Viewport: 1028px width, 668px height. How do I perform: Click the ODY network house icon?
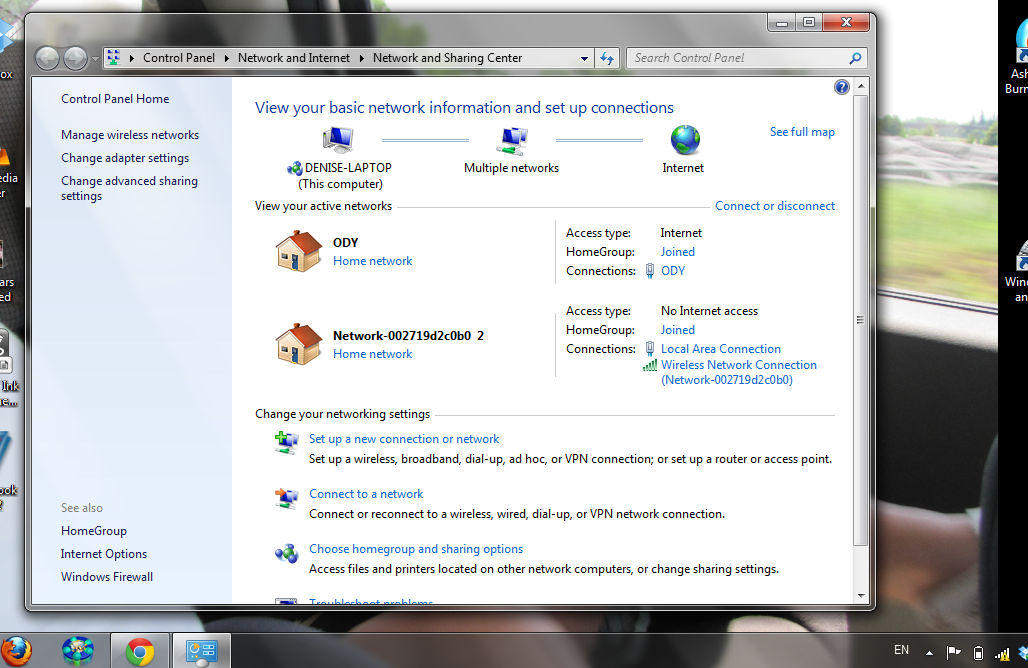pyautogui.click(x=299, y=251)
